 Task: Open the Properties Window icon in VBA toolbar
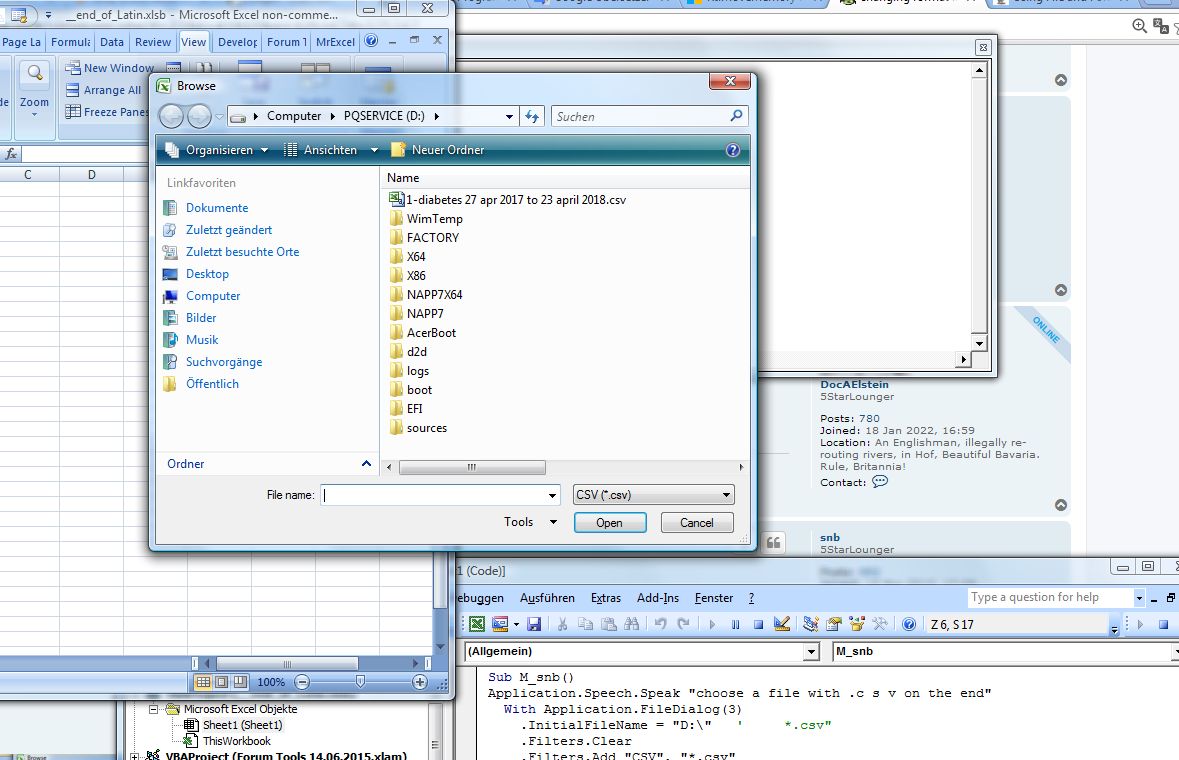(x=833, y=624)
